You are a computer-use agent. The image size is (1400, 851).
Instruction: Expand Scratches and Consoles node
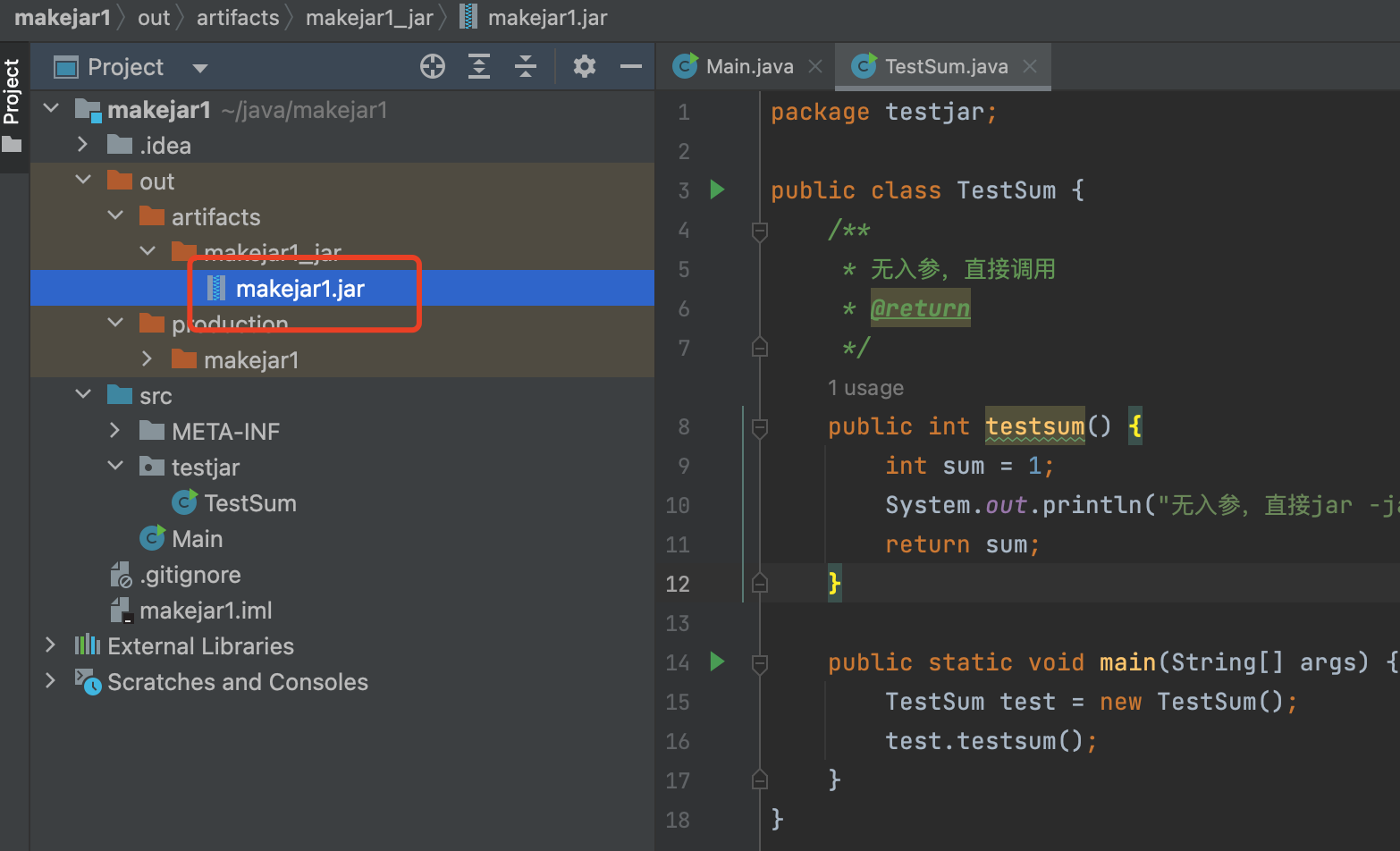point(51,681)
